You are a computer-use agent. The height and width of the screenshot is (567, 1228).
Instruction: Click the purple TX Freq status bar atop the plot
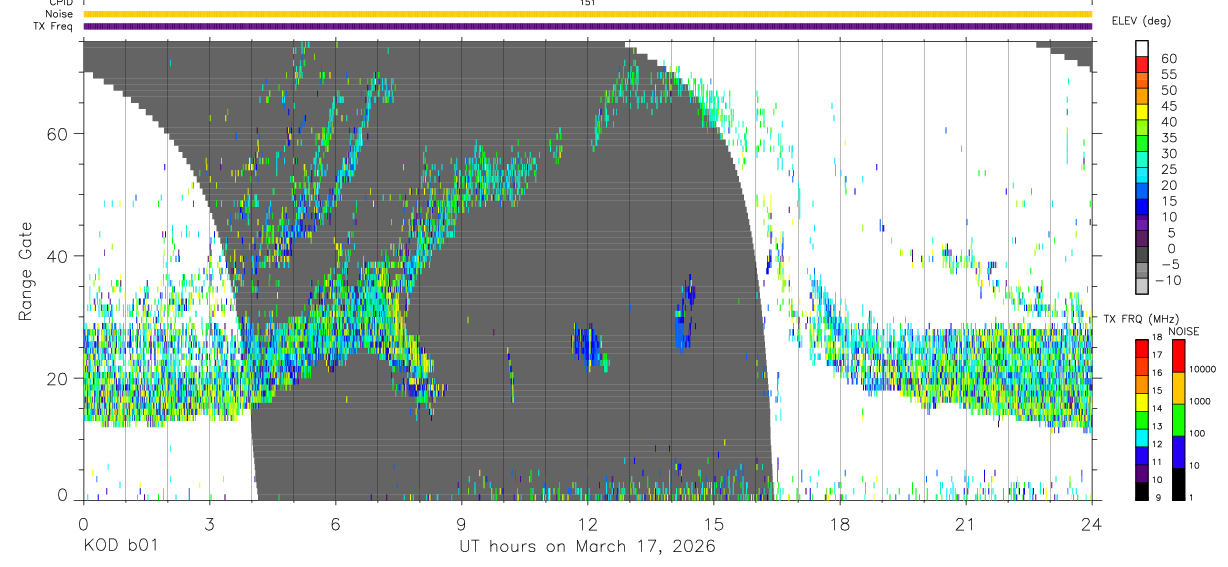[x=587, y=26]
